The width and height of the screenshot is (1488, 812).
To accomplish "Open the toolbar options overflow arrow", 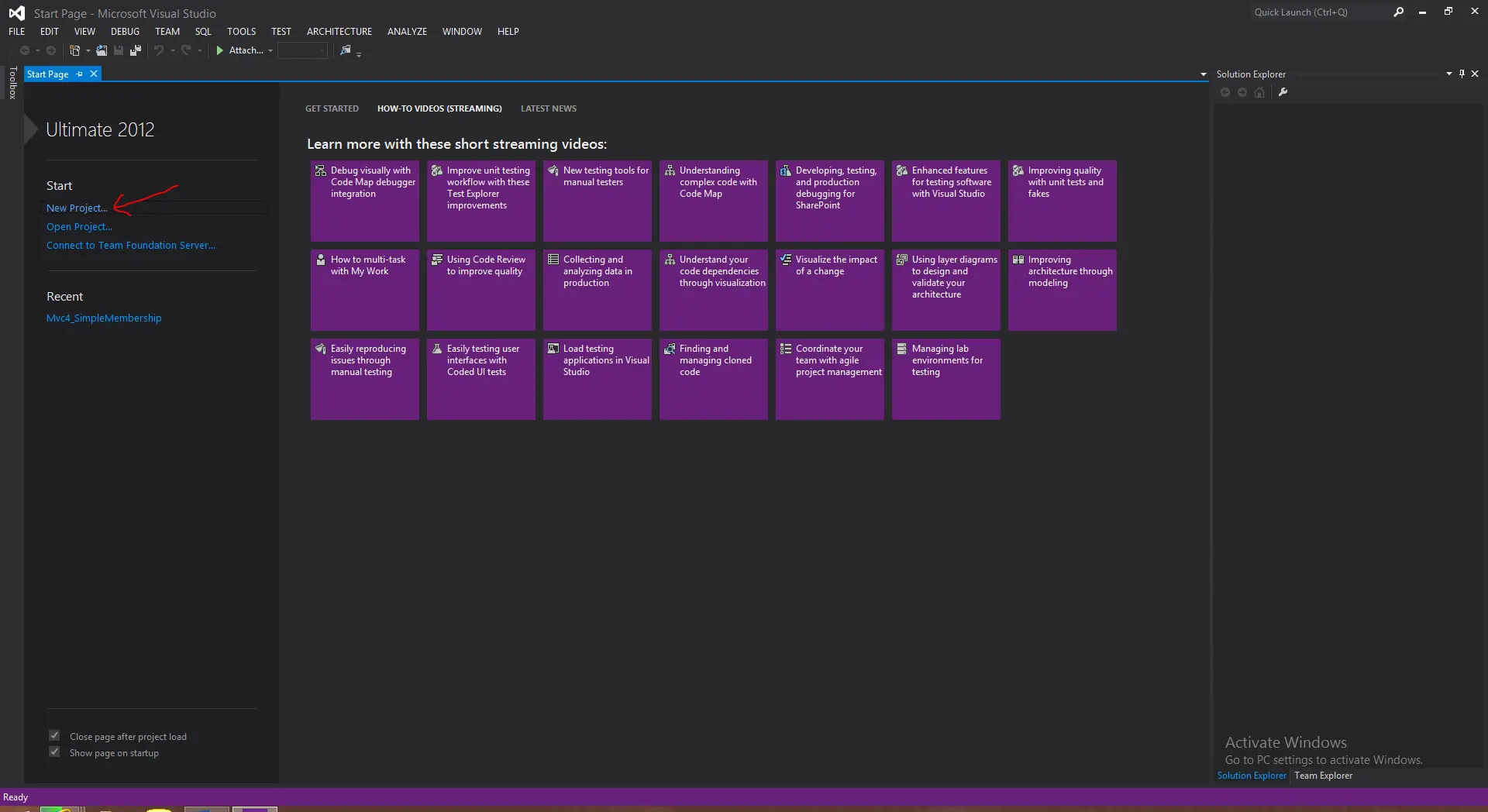I will [359, 53].
